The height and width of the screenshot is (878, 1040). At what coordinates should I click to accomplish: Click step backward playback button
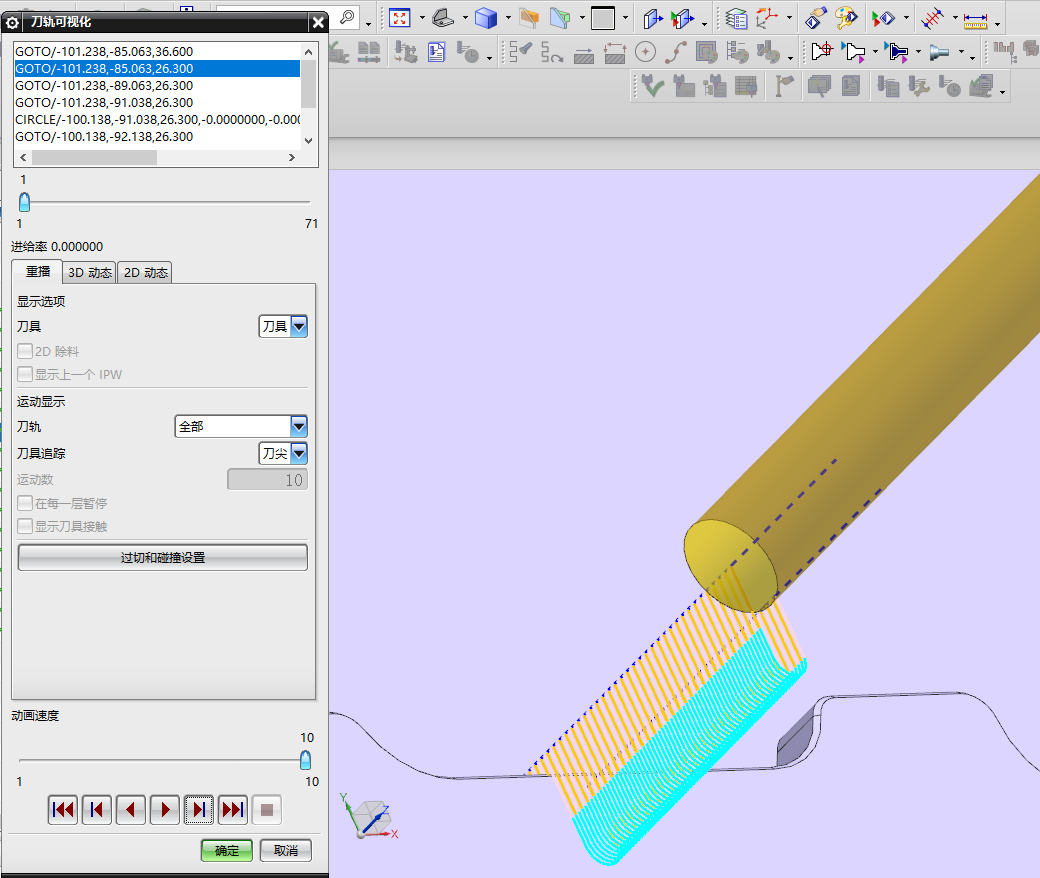(x=97, y=810)
